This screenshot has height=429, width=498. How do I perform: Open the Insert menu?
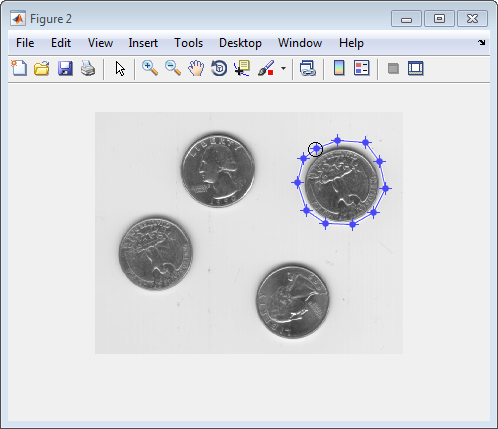143,43
